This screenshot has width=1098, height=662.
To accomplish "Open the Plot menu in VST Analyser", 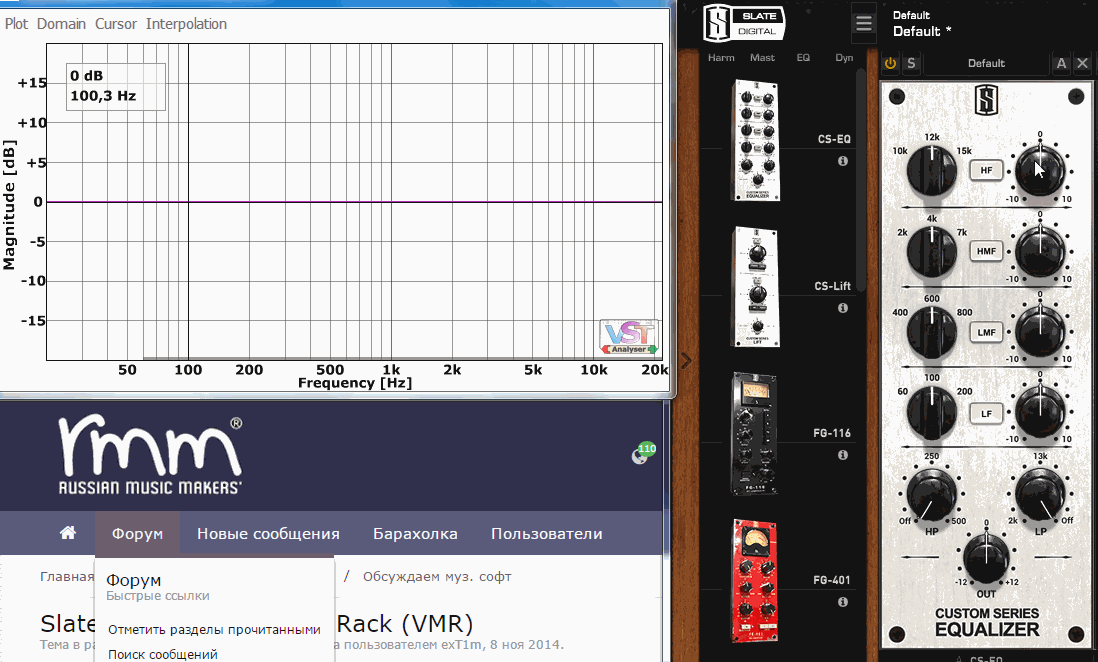I will coord(17,24).
